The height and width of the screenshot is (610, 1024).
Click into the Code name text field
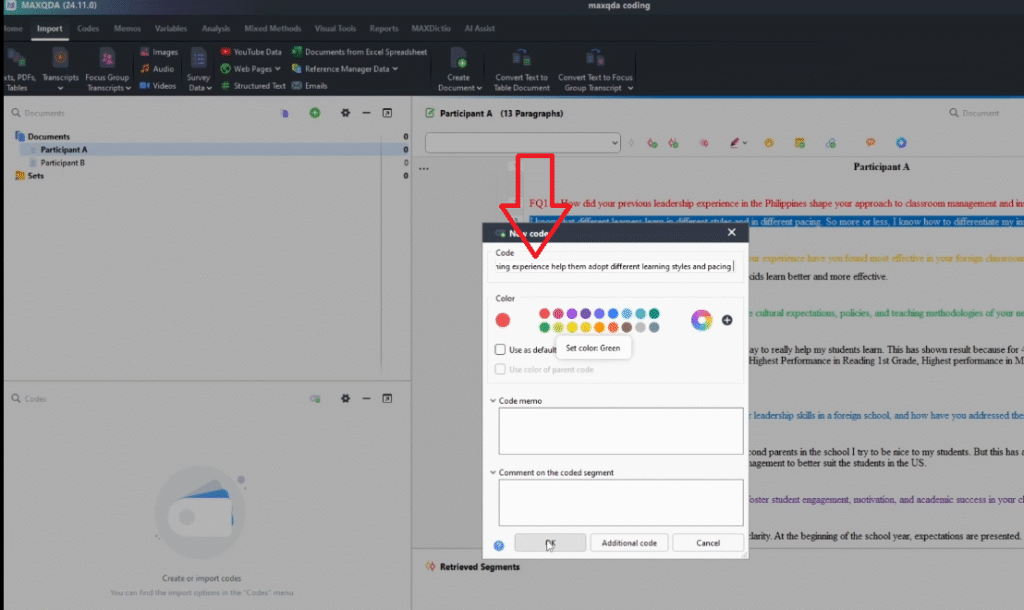[614, 266]
